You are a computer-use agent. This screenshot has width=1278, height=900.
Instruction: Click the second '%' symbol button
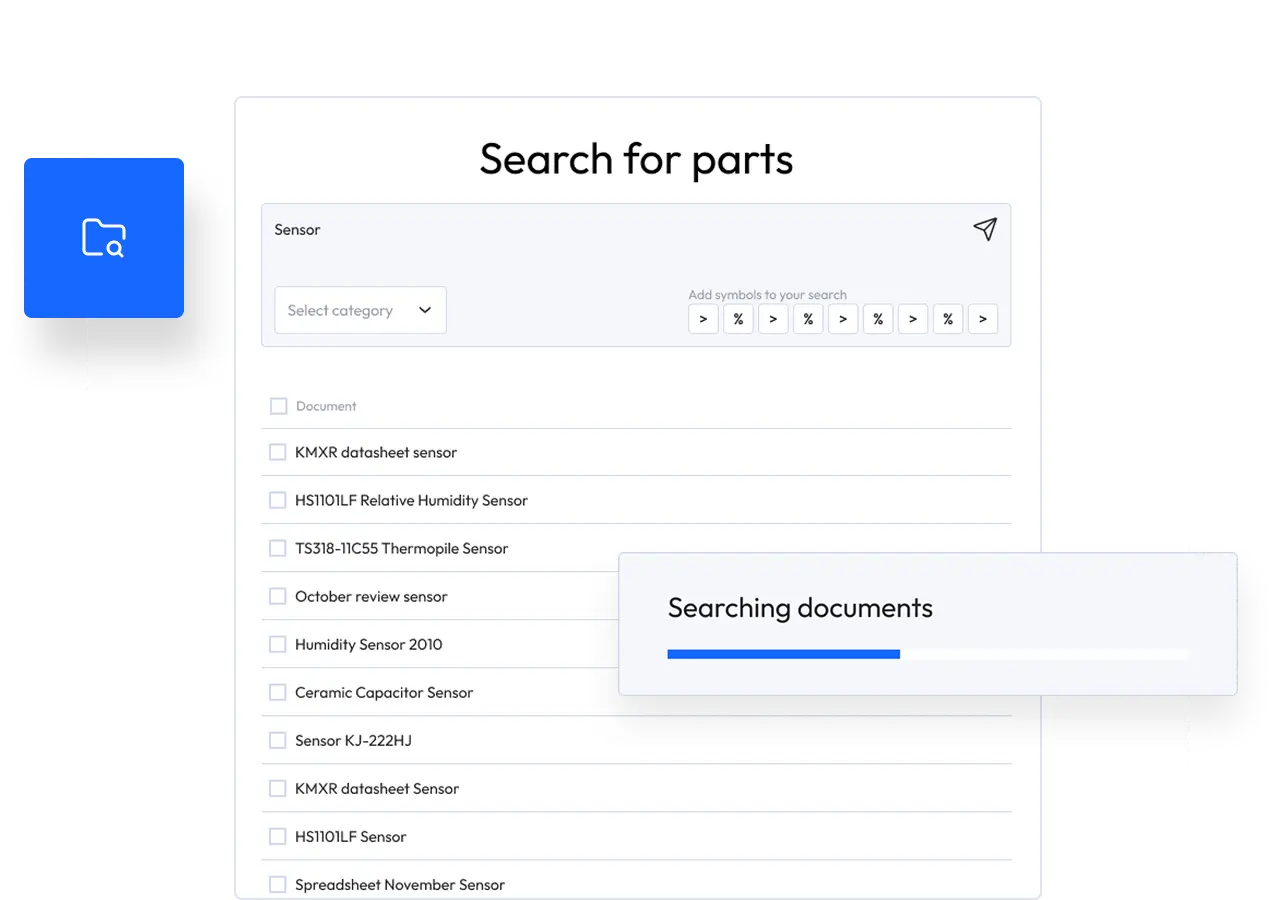tap(808, 319)
